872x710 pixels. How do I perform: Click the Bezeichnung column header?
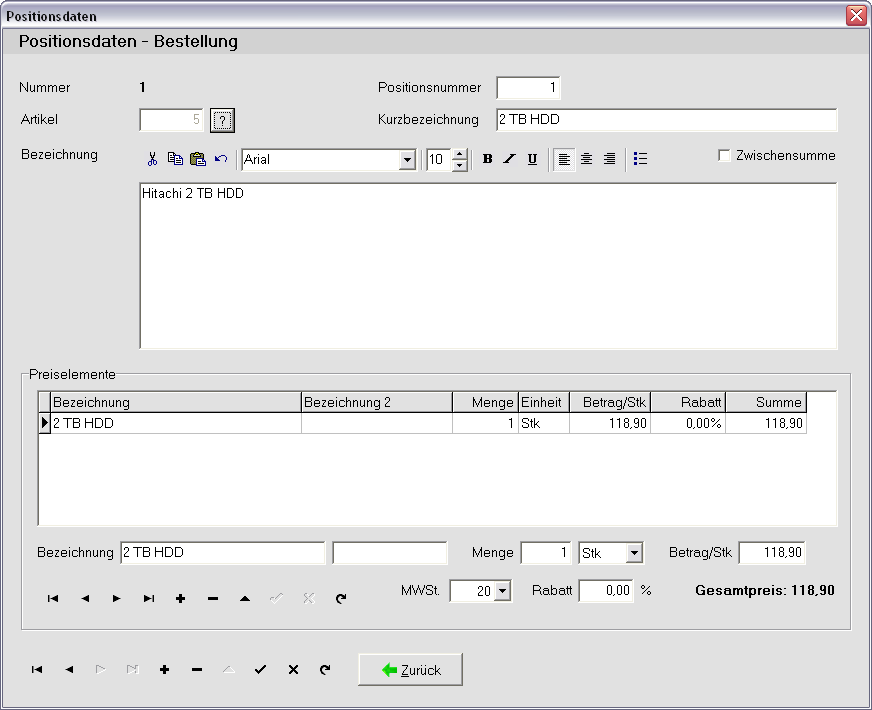point(176,403)
